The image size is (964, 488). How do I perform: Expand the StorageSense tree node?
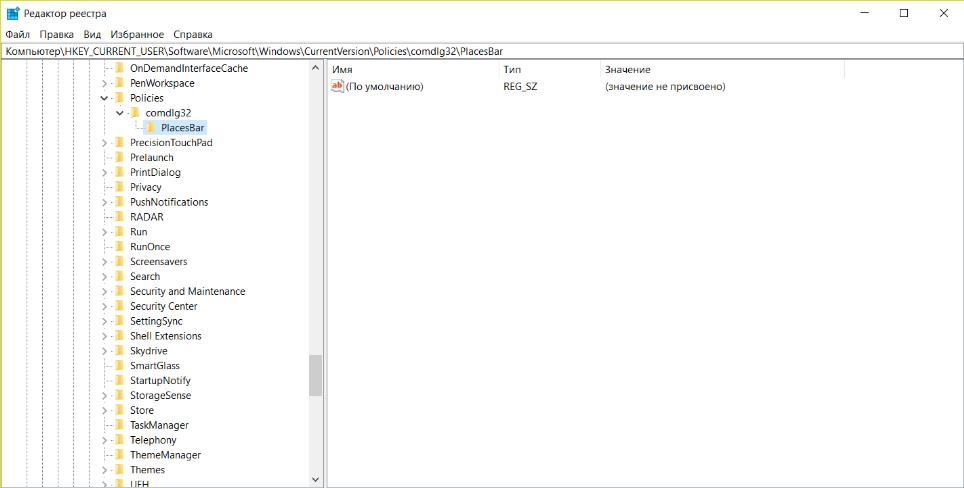(104, 396)
